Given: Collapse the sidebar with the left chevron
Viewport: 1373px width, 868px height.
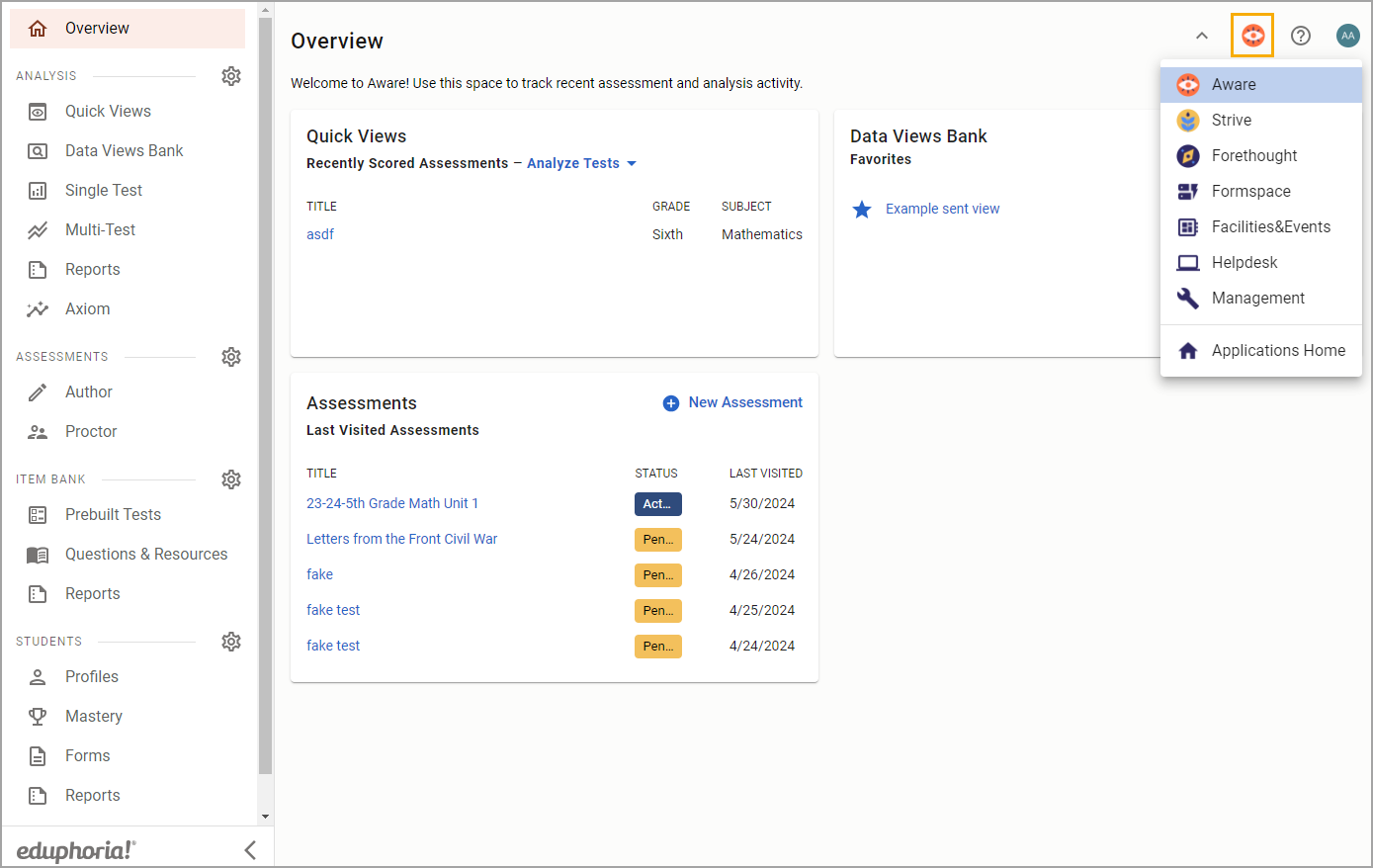Looking at the screenshot, I should [x=250, y=850].
